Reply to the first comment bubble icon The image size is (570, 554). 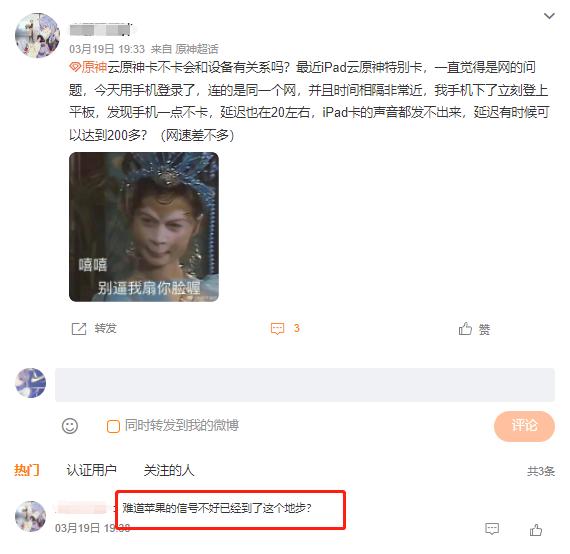(492, 529)
